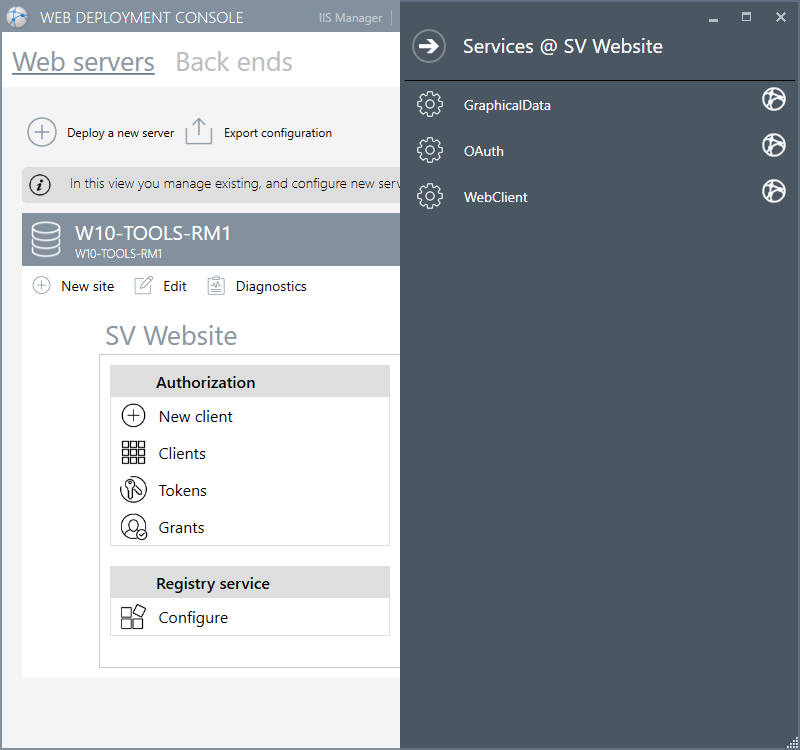Viewport: 800px width, 750px height.
Task: Edit the W10-TOOLS-RM1 server
Action: point(162,286)
